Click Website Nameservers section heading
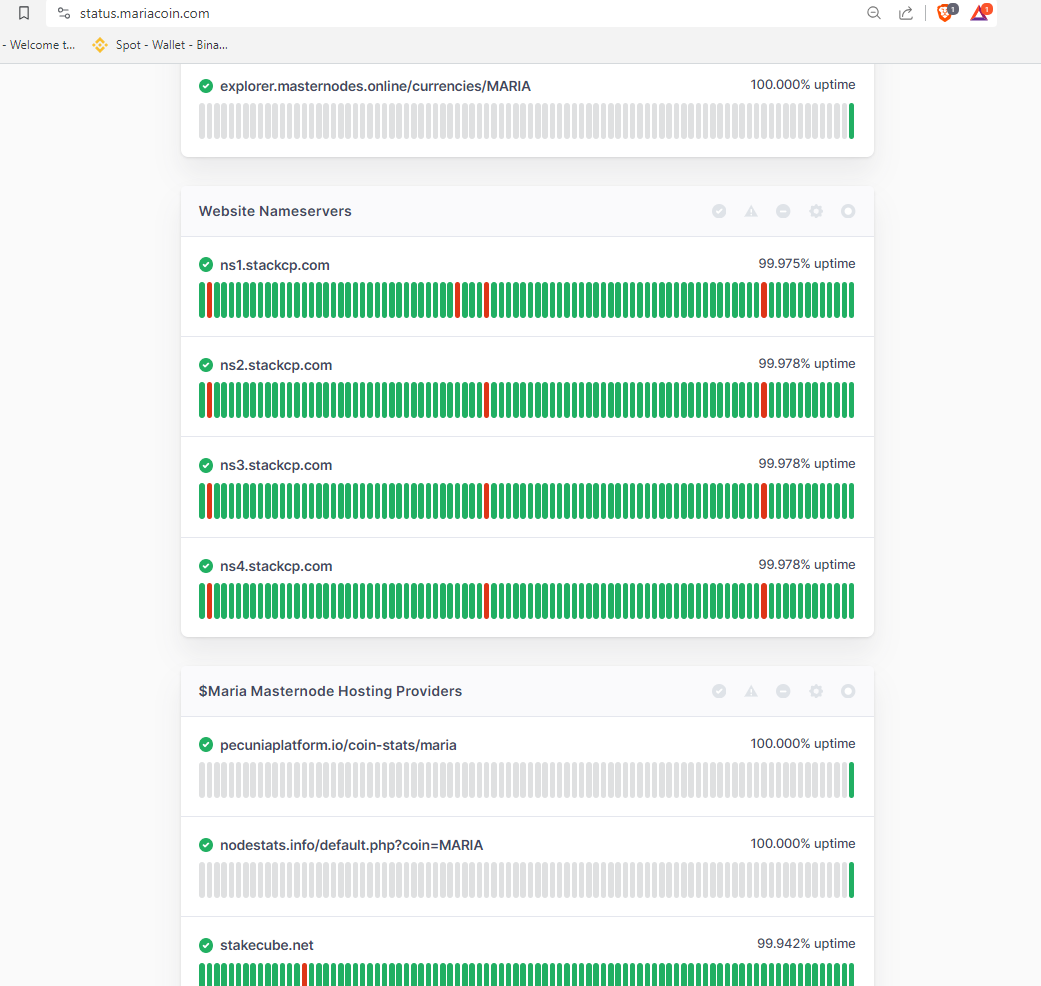The height and width of the screenshot is (986, 1041). click(275, 211)
